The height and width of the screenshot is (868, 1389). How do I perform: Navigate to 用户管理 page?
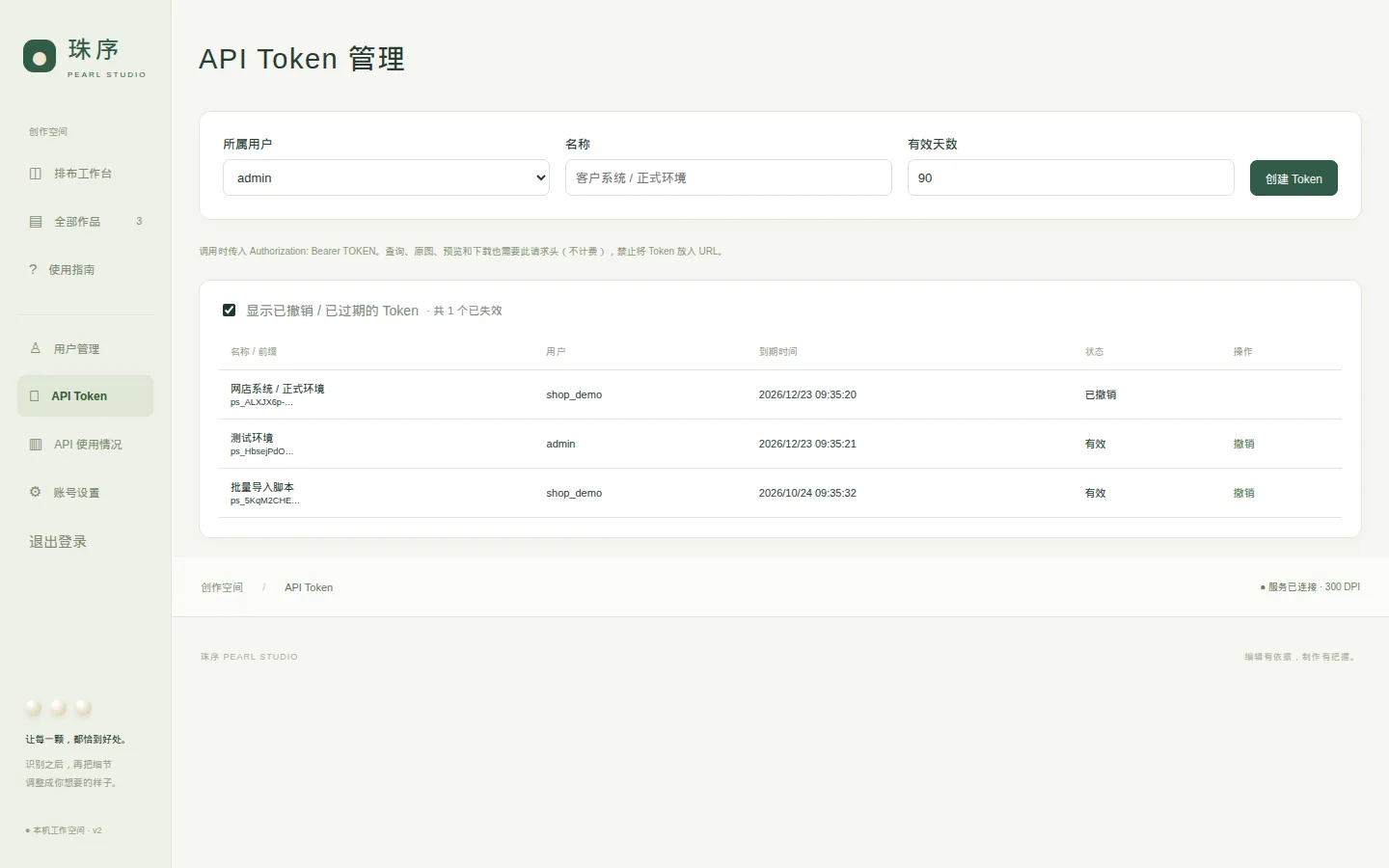pos(85,348)
